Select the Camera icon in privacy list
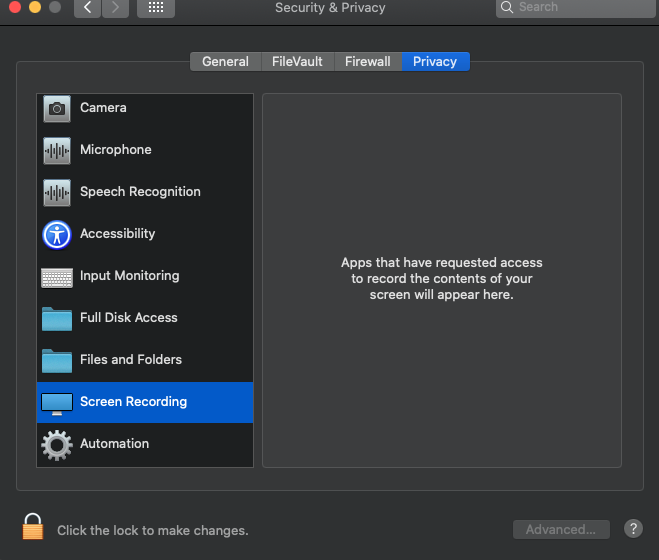Viewport: 659px width, 560px height. pyautogui.click(x=57, y=109)
